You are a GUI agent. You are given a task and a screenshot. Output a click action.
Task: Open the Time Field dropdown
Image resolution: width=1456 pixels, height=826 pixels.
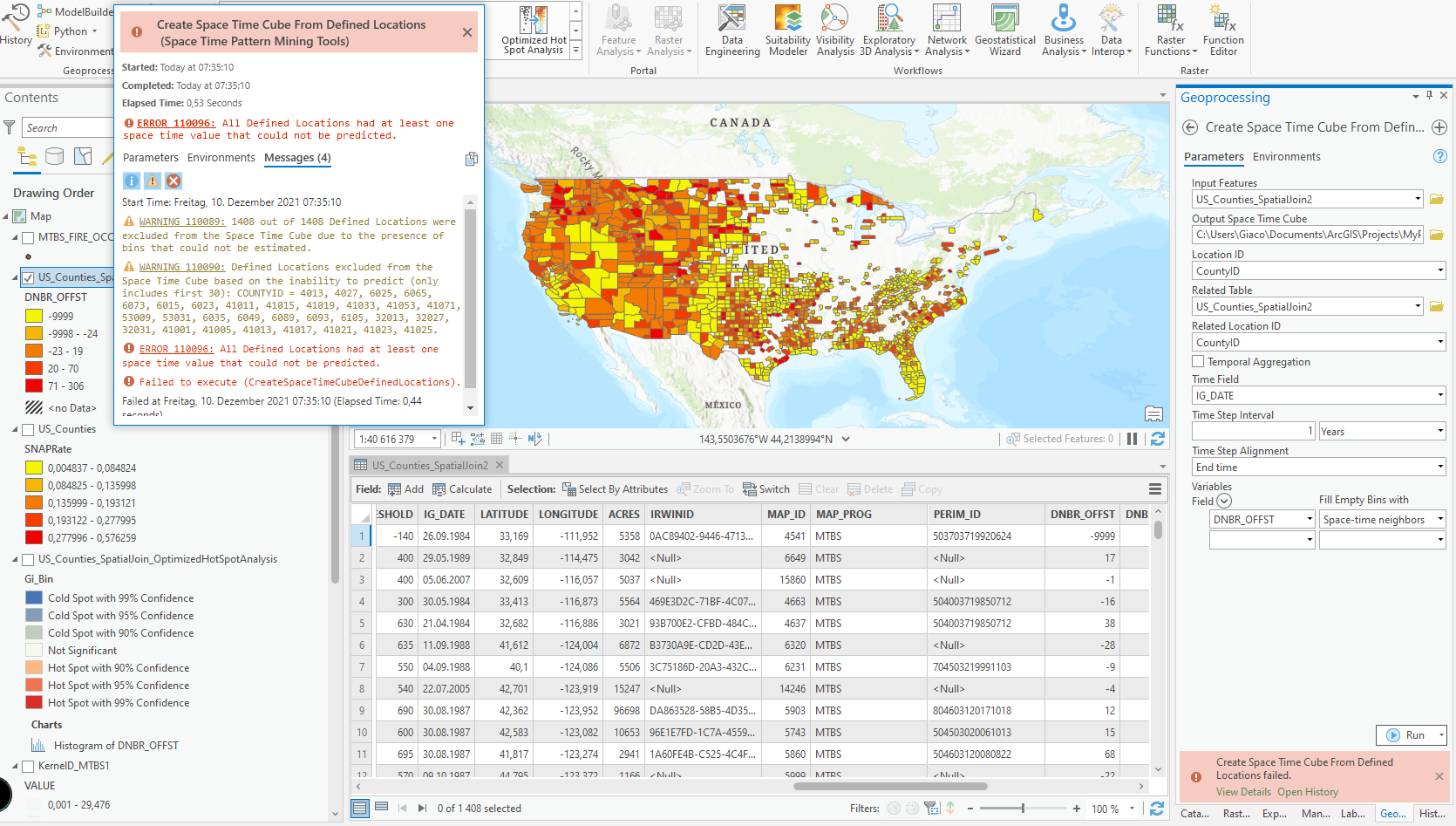(1439, 396)
